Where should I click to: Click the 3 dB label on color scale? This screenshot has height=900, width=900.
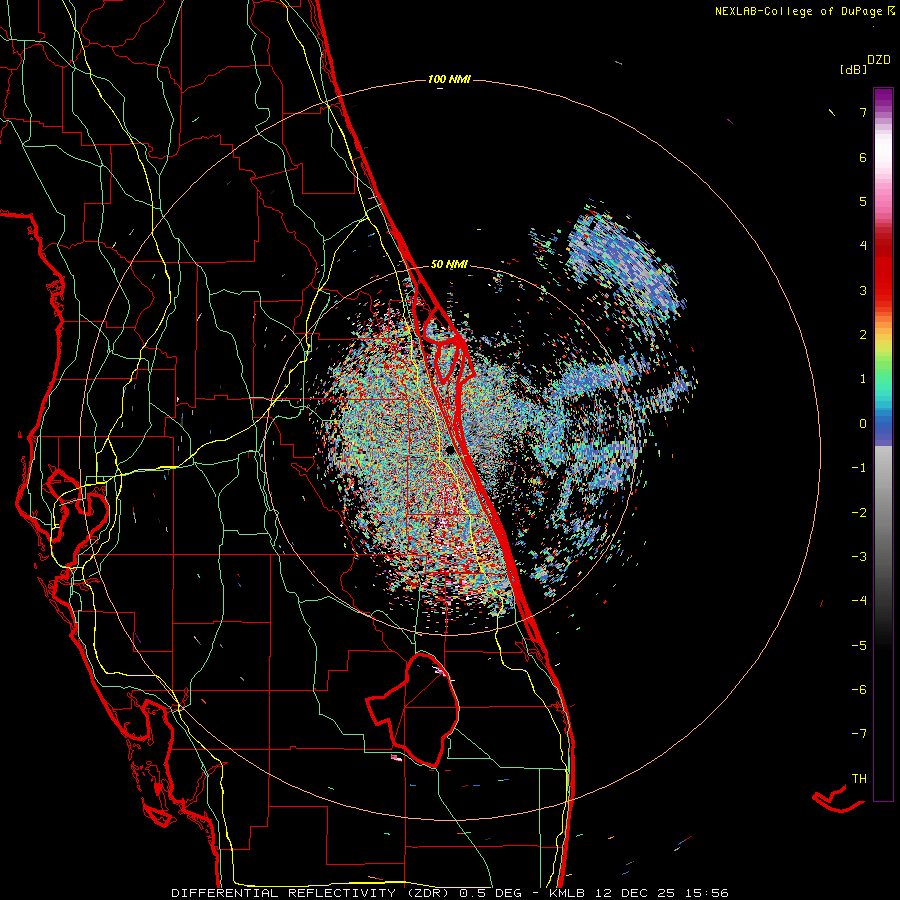pos(863,290)
